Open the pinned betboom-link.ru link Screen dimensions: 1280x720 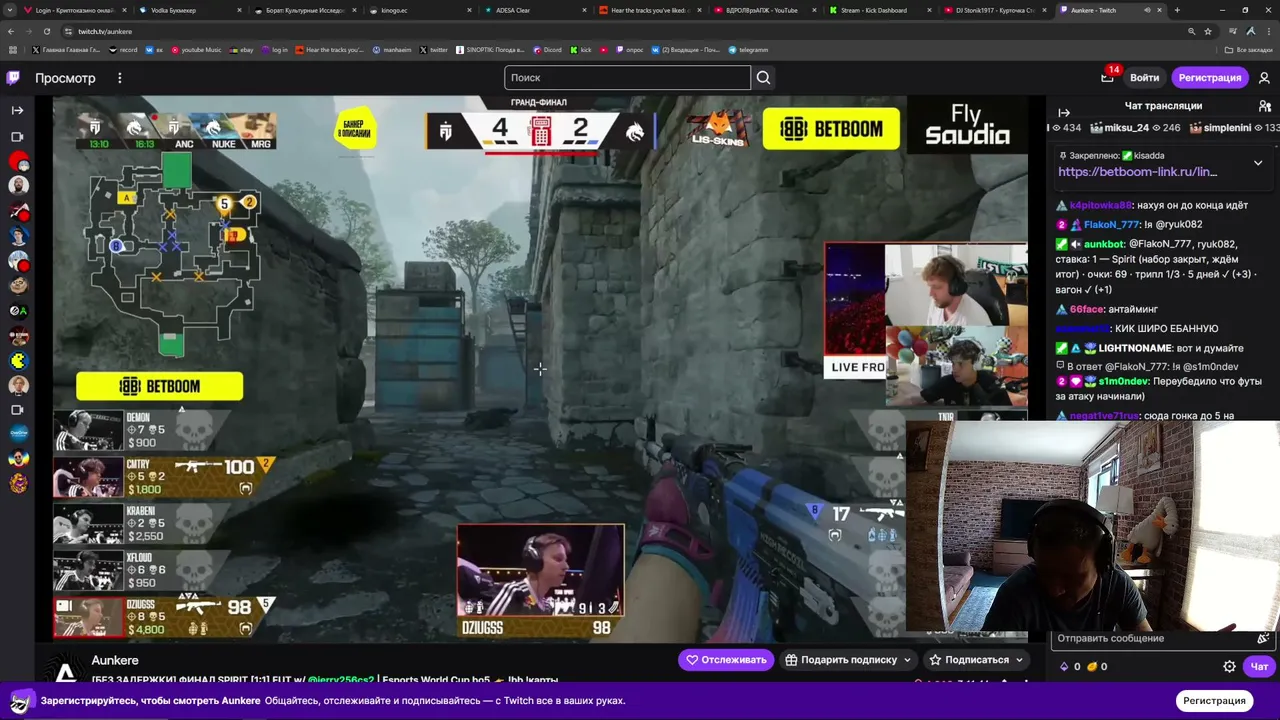click(1137, 172)
